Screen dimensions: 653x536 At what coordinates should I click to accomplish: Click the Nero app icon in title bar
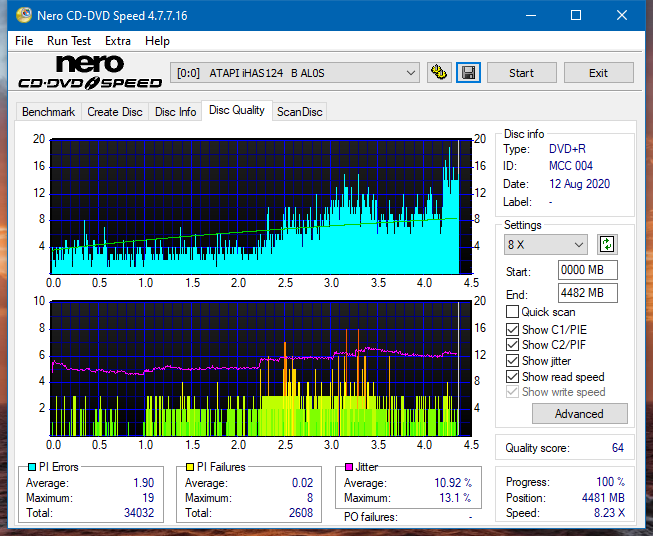click(x=24, y=15)
